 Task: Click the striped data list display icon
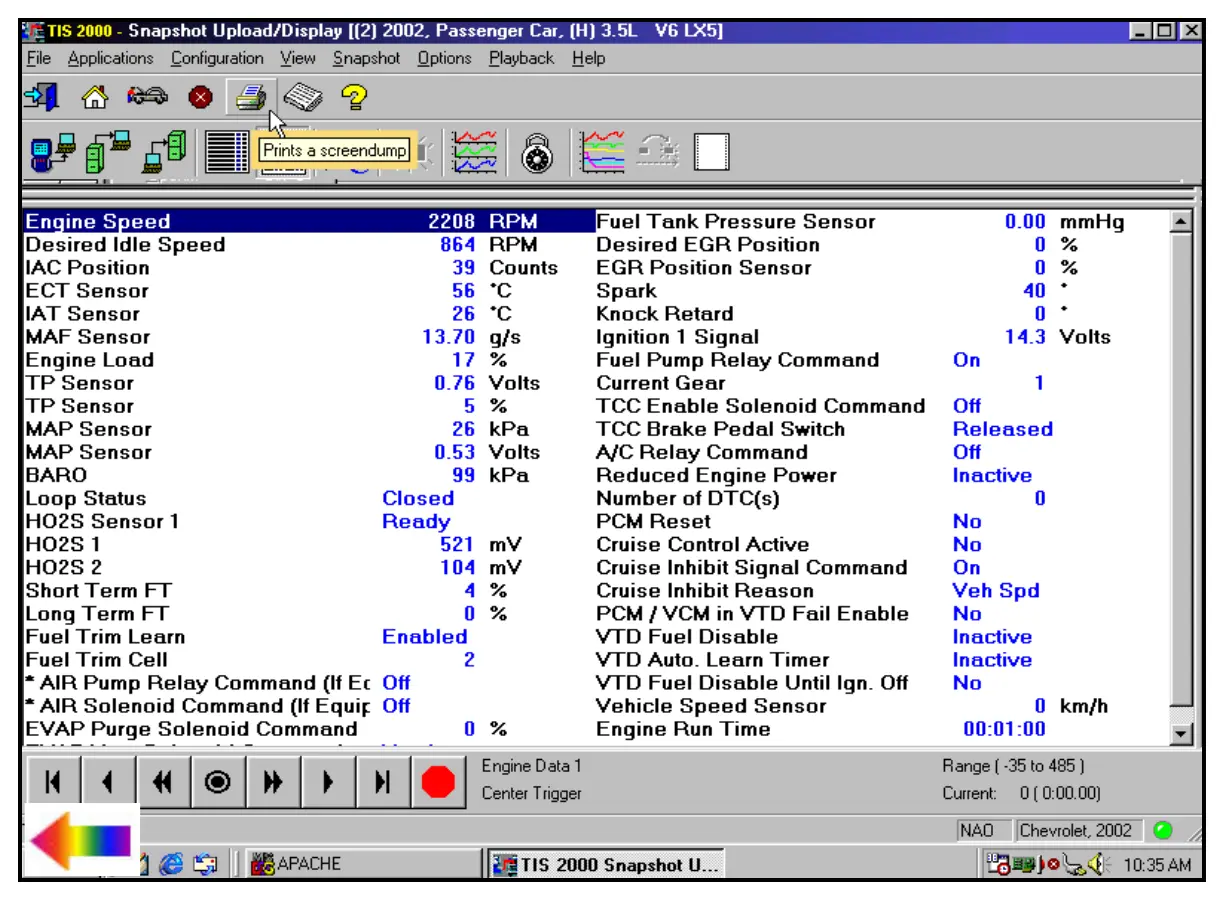tap(226, 153)
